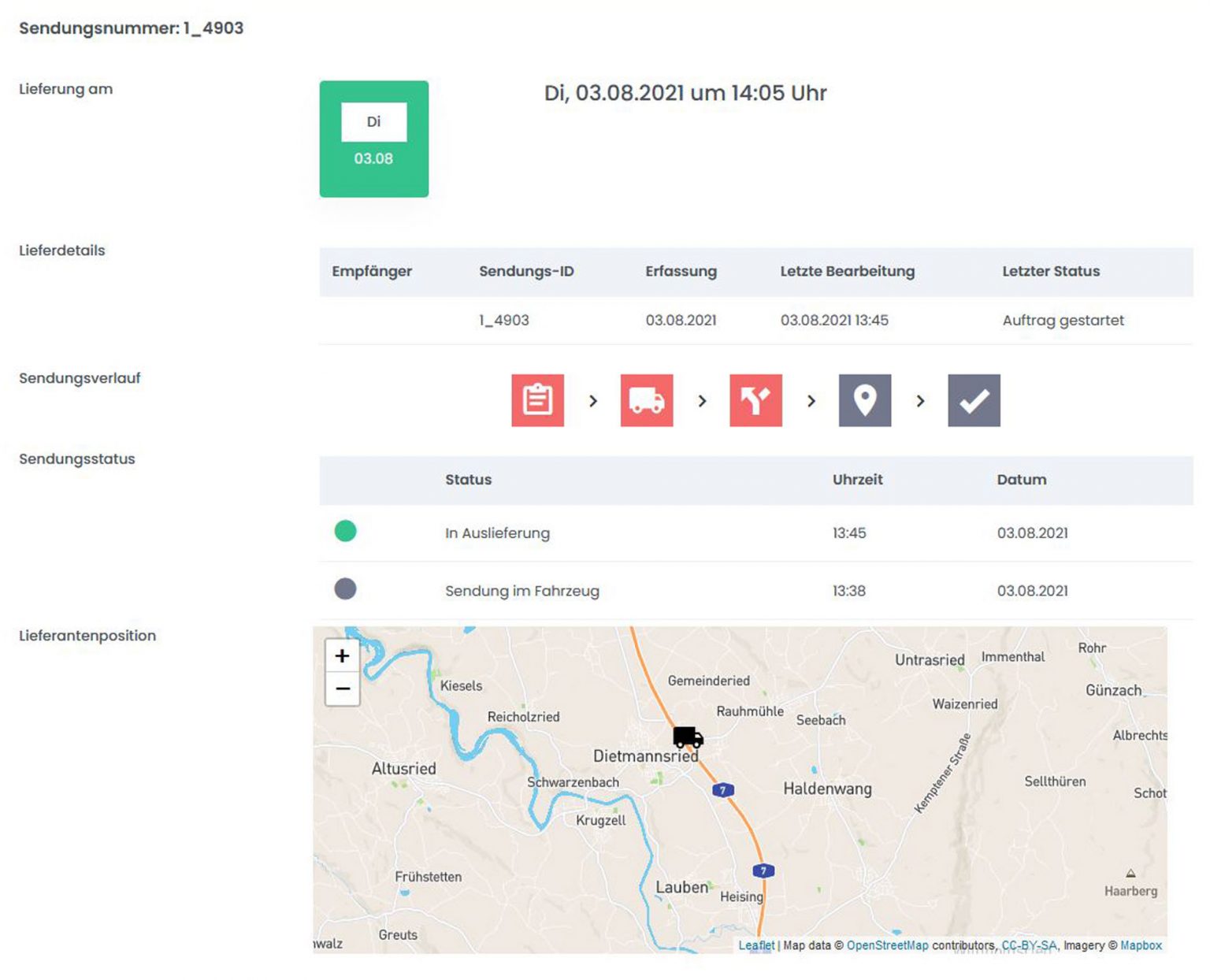Zoom in the map with plus button
The image size is (1210, 980).
[343, 655]
